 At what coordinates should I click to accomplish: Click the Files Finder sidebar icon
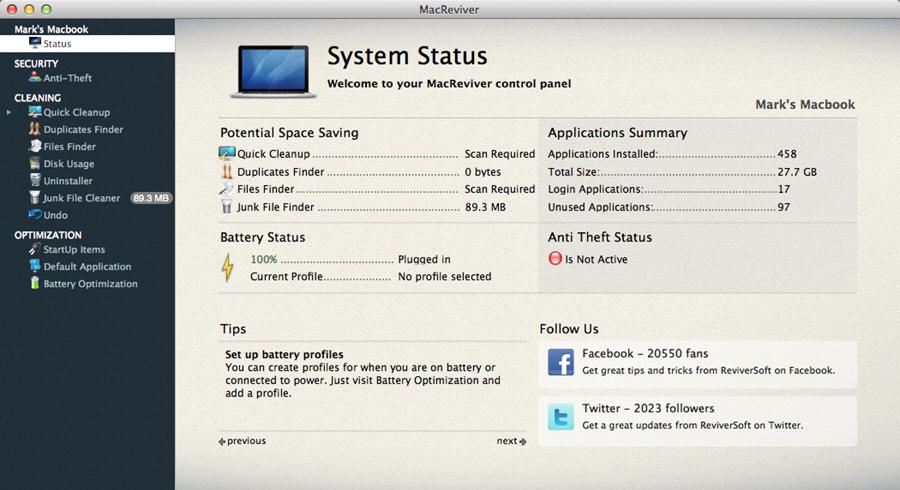tap(35, 146)
